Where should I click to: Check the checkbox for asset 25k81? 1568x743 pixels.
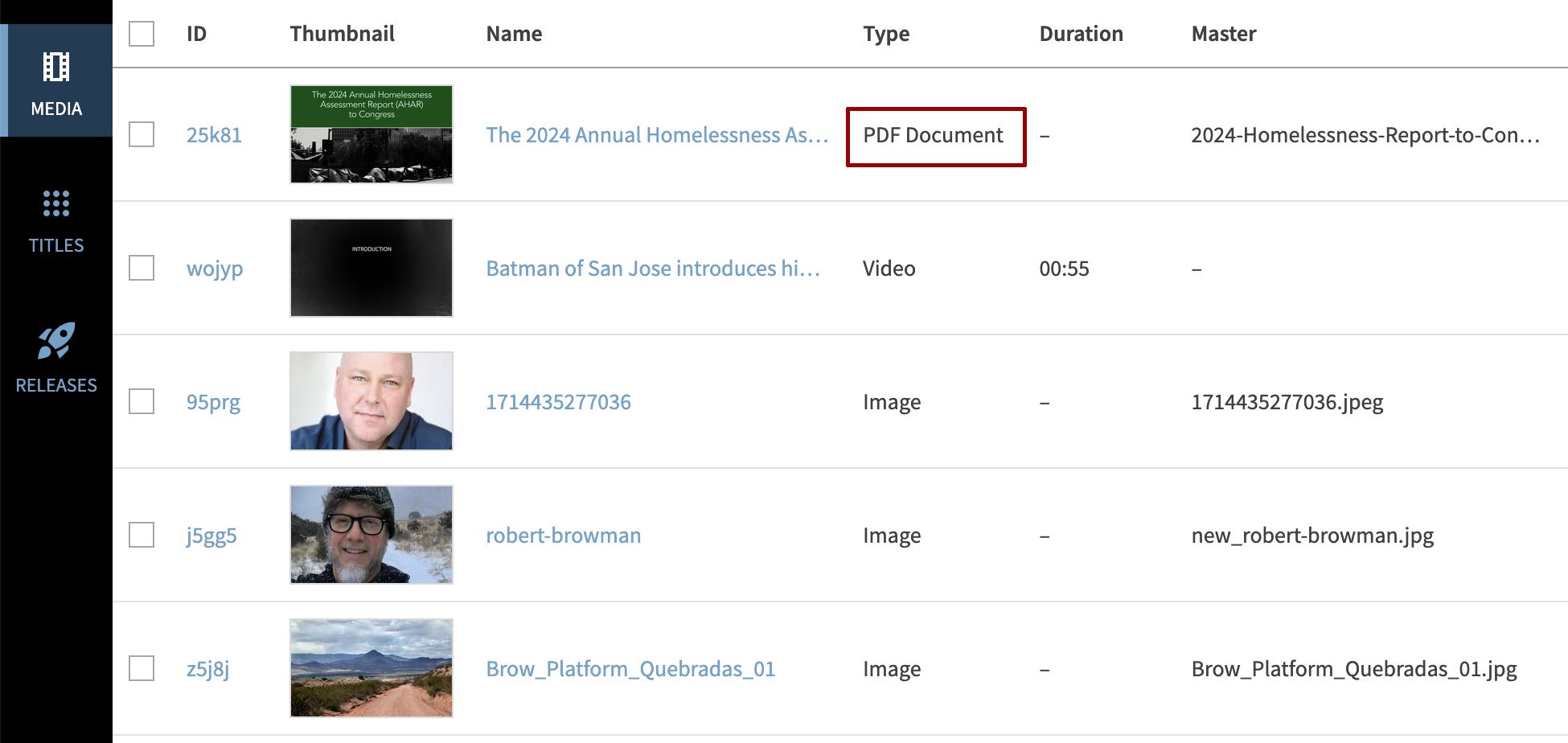[141, 134]
